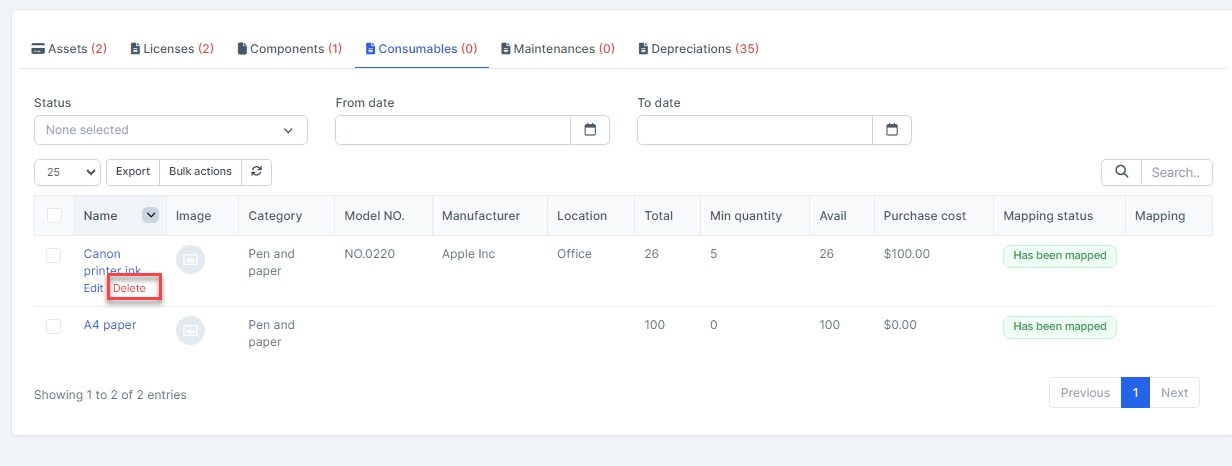
Task: Switch to the Depreciations tab
Action: coord(698,49)
